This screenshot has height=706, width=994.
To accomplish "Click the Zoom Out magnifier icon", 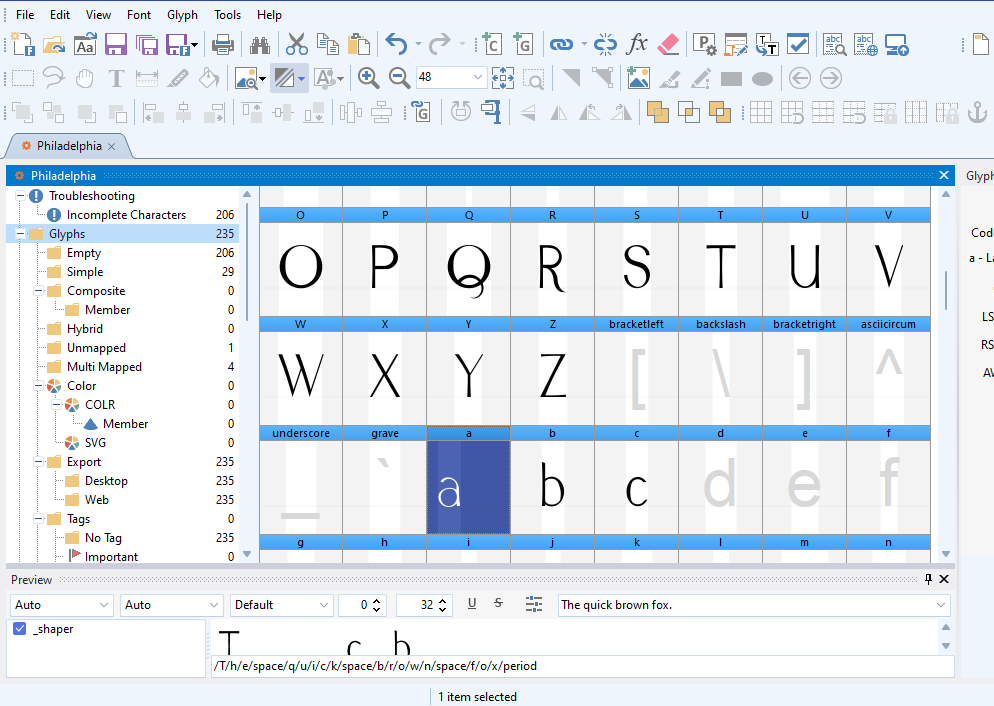I will pyautogui.click(x=399, y=78).
